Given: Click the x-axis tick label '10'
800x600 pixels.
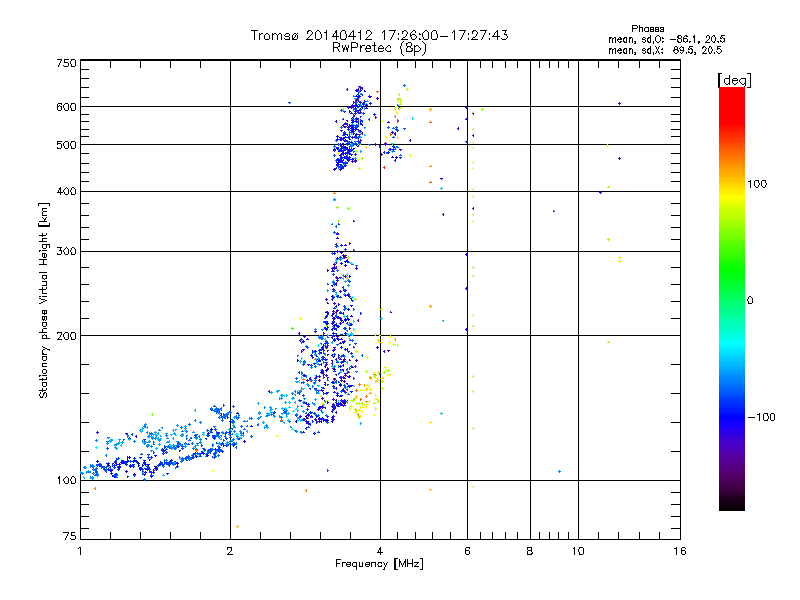Looking at the screenshot, I should coord(578,551).
